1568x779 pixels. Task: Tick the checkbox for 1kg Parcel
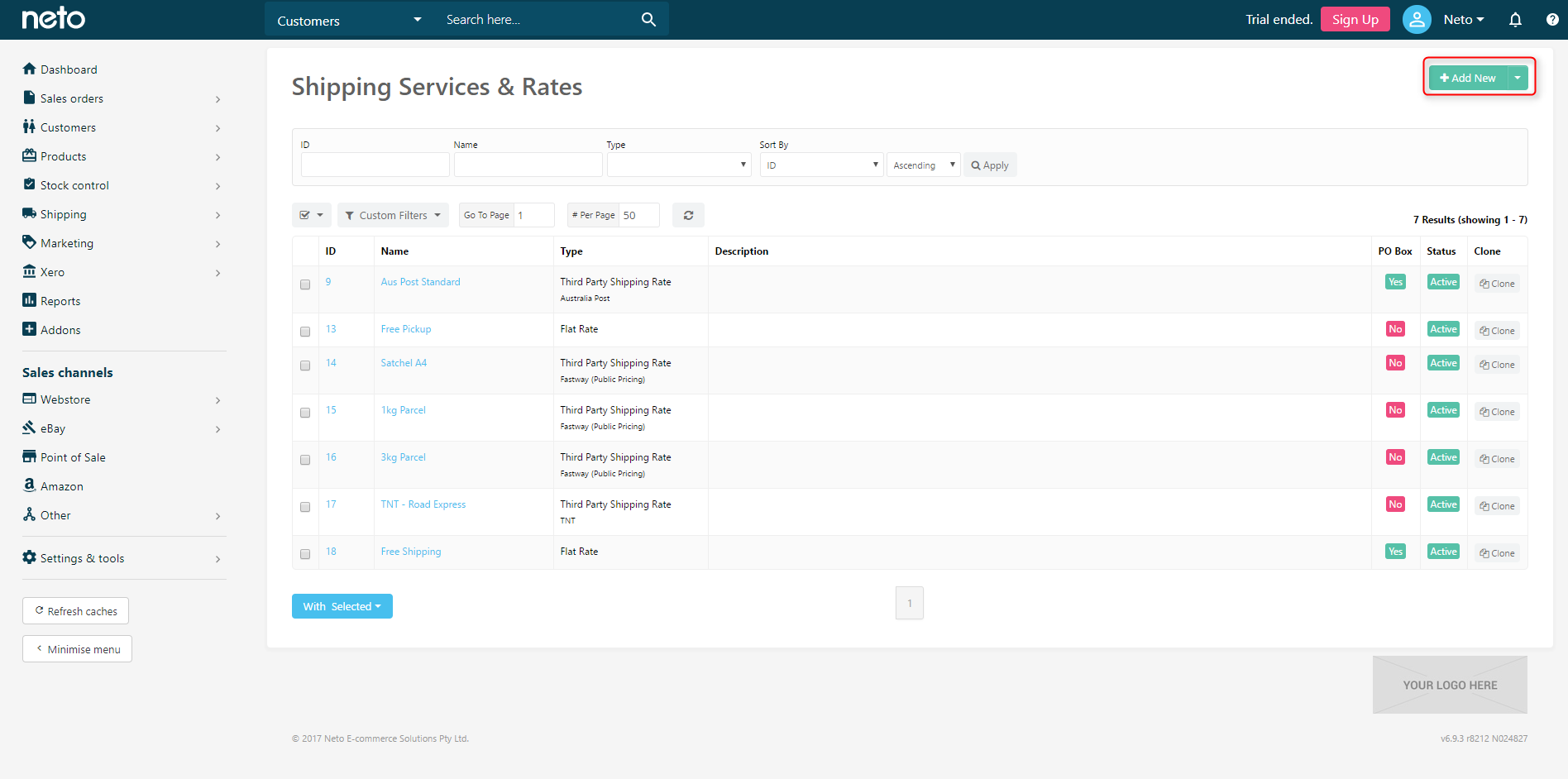point(305,413)
